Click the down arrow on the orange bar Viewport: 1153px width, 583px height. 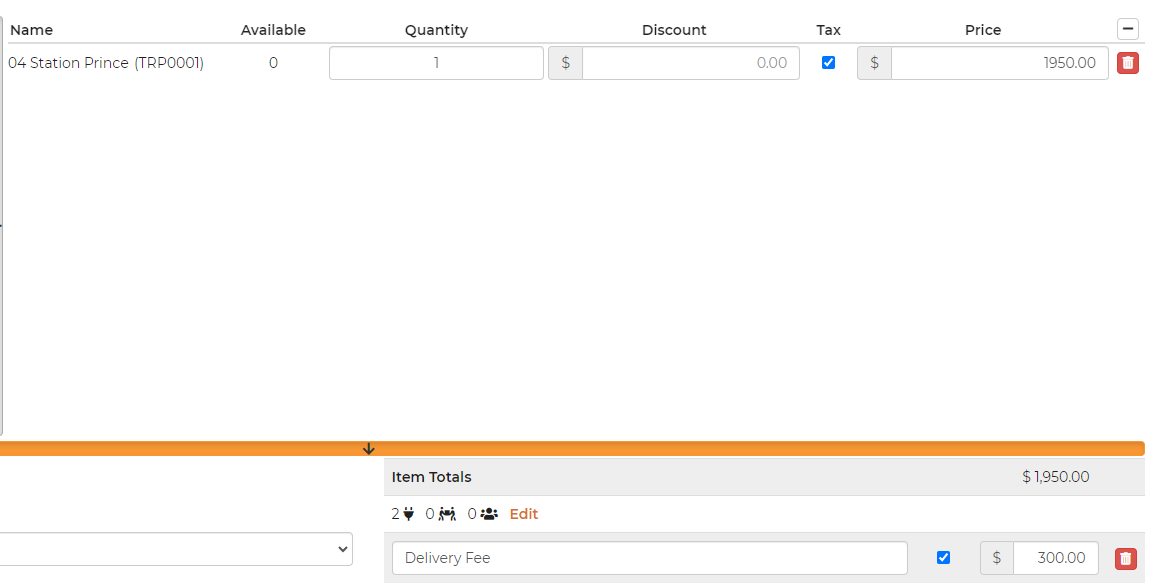pyautogui.click(x=368, y=449)
